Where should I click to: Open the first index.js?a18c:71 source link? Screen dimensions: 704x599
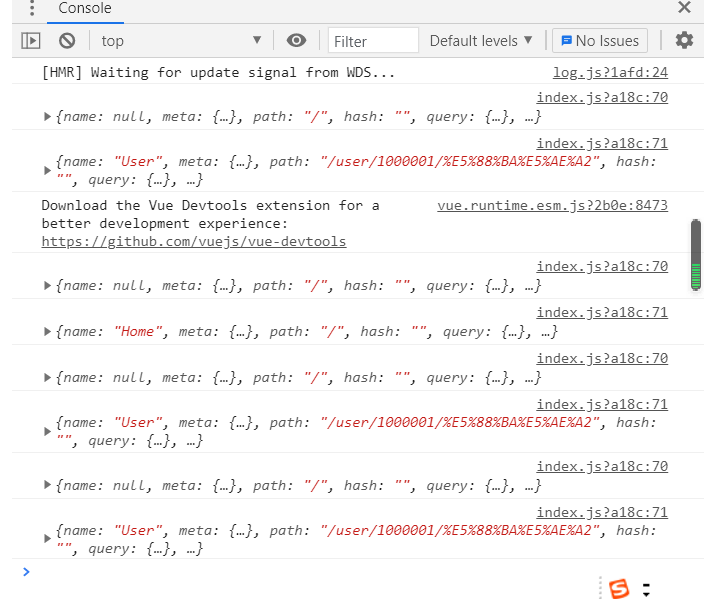point(602,143)
